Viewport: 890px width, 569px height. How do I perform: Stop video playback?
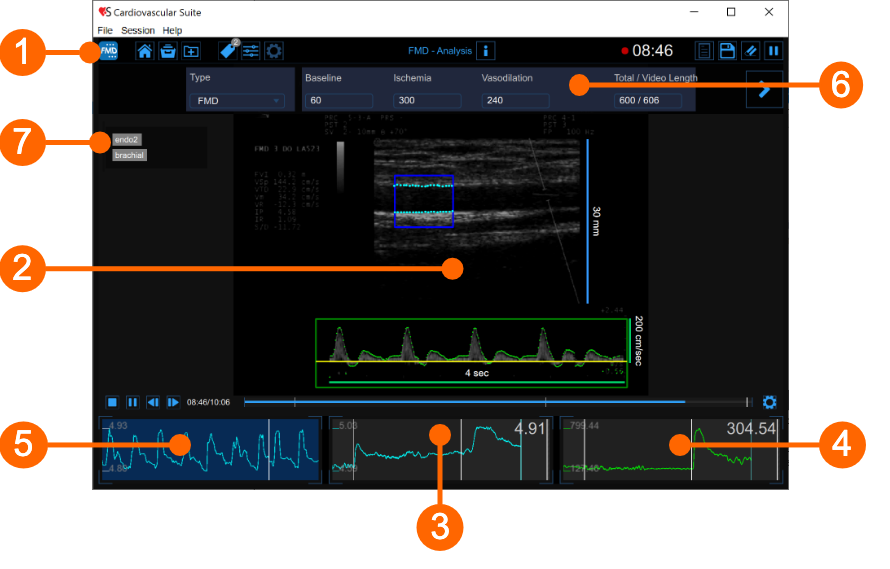113,402
